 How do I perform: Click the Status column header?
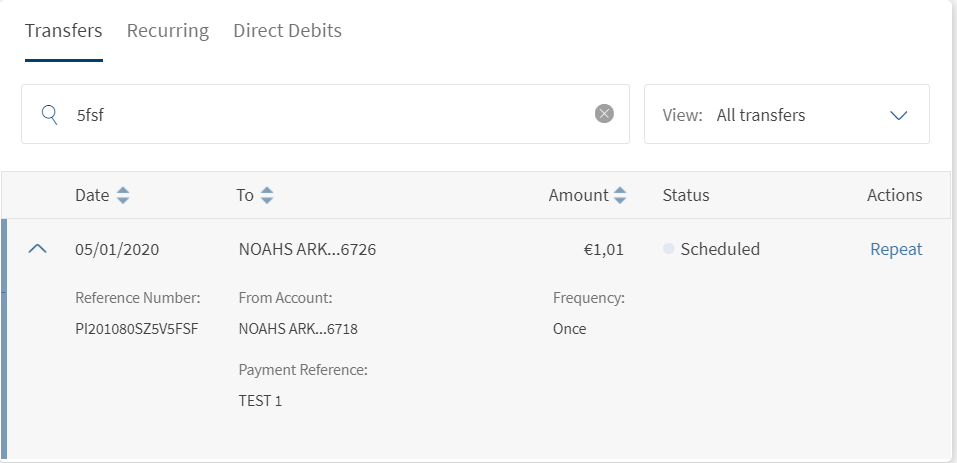[686, 196]
